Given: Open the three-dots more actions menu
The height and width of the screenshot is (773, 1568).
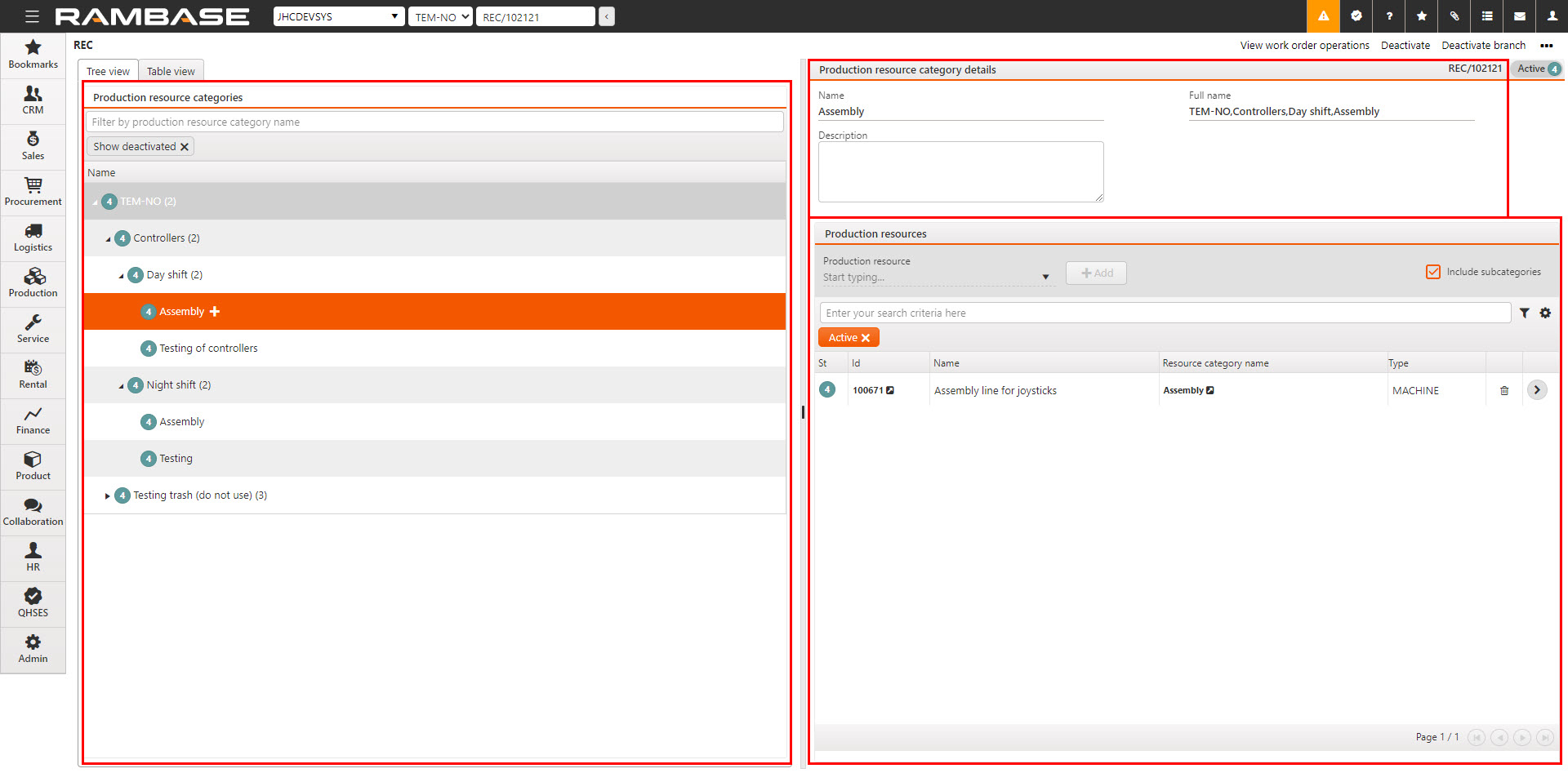Looking at the screenshot, I should [1546, 46].
